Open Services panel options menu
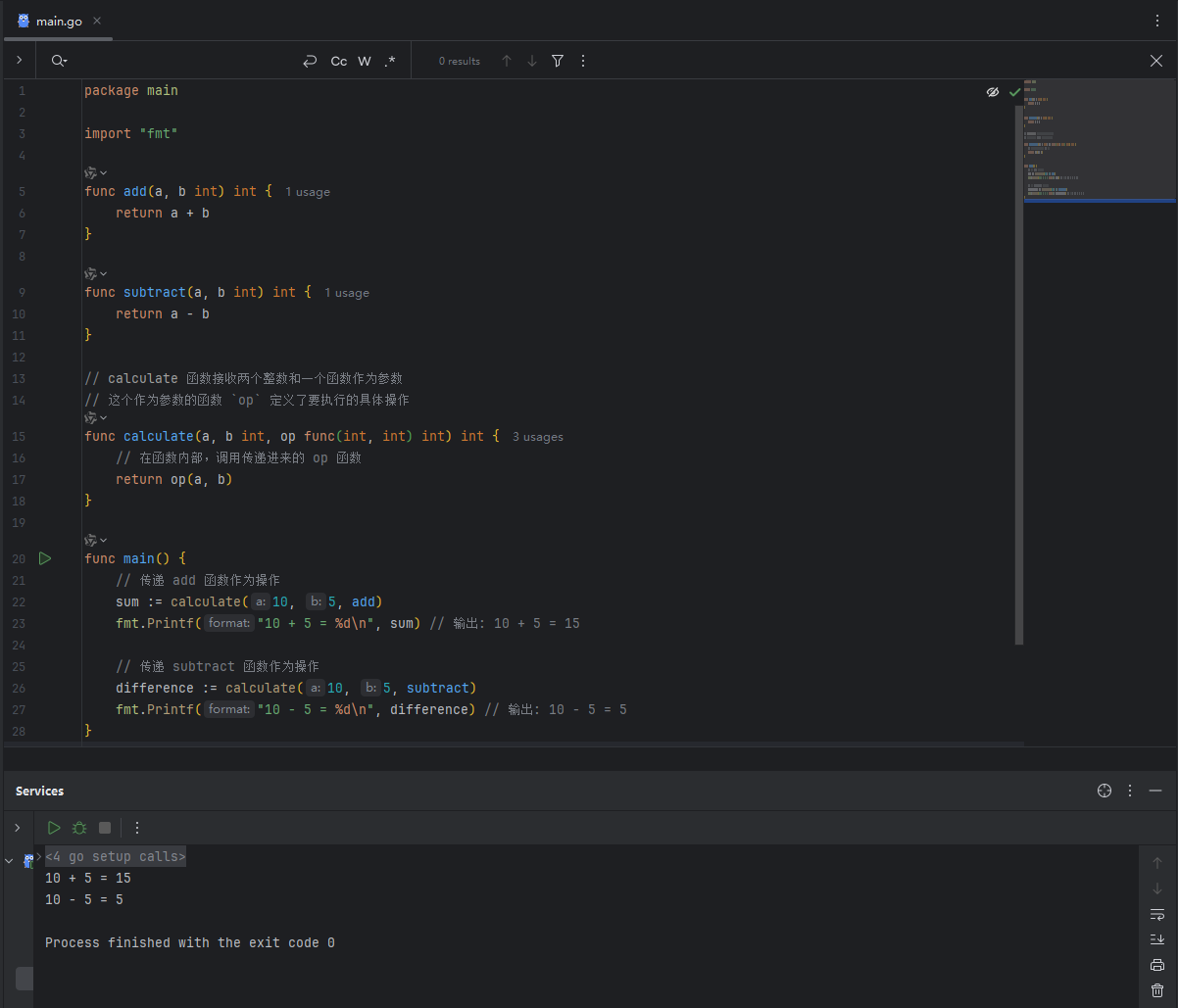1178x1008 pixels. point(1130,791)
